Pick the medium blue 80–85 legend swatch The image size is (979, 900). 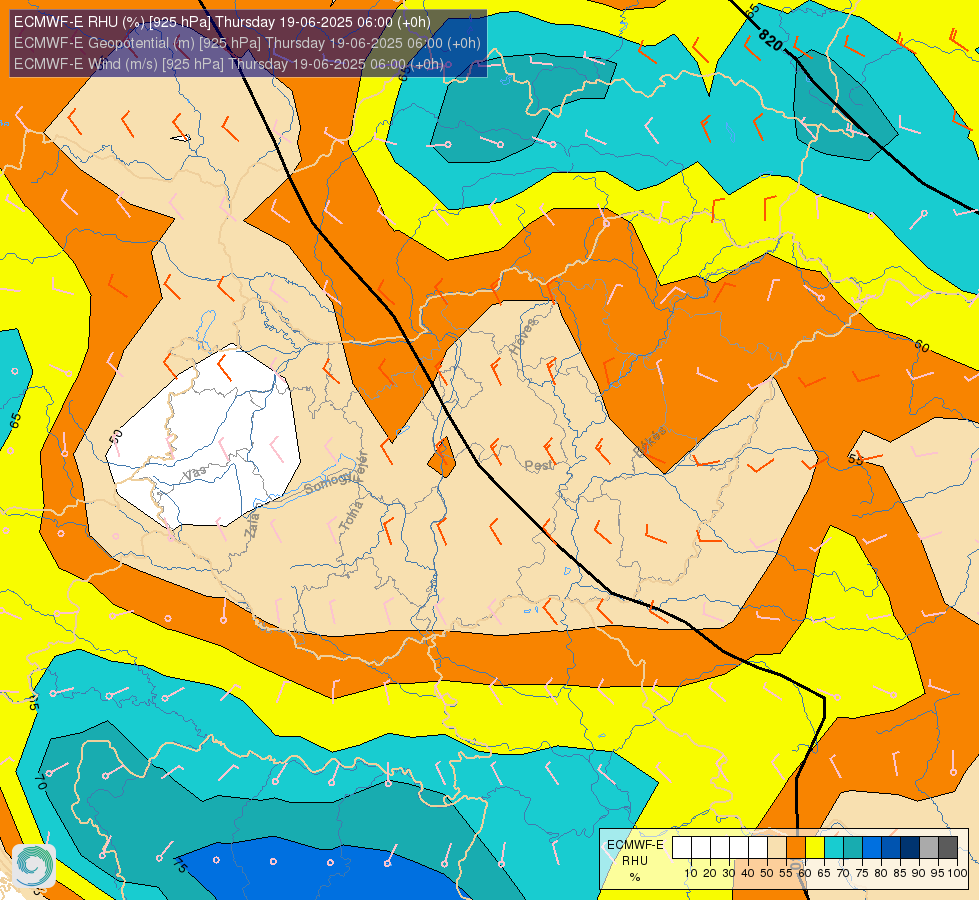[891, 848]
